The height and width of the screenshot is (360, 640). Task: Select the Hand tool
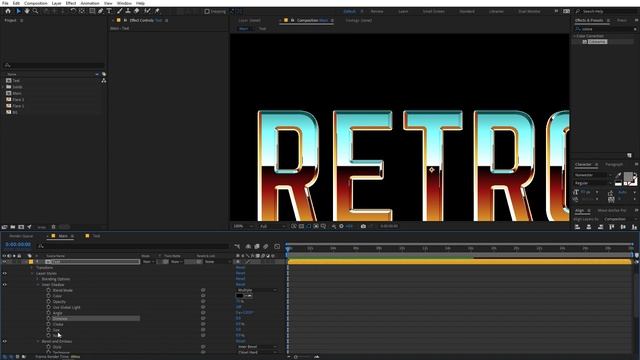point(27,11)
